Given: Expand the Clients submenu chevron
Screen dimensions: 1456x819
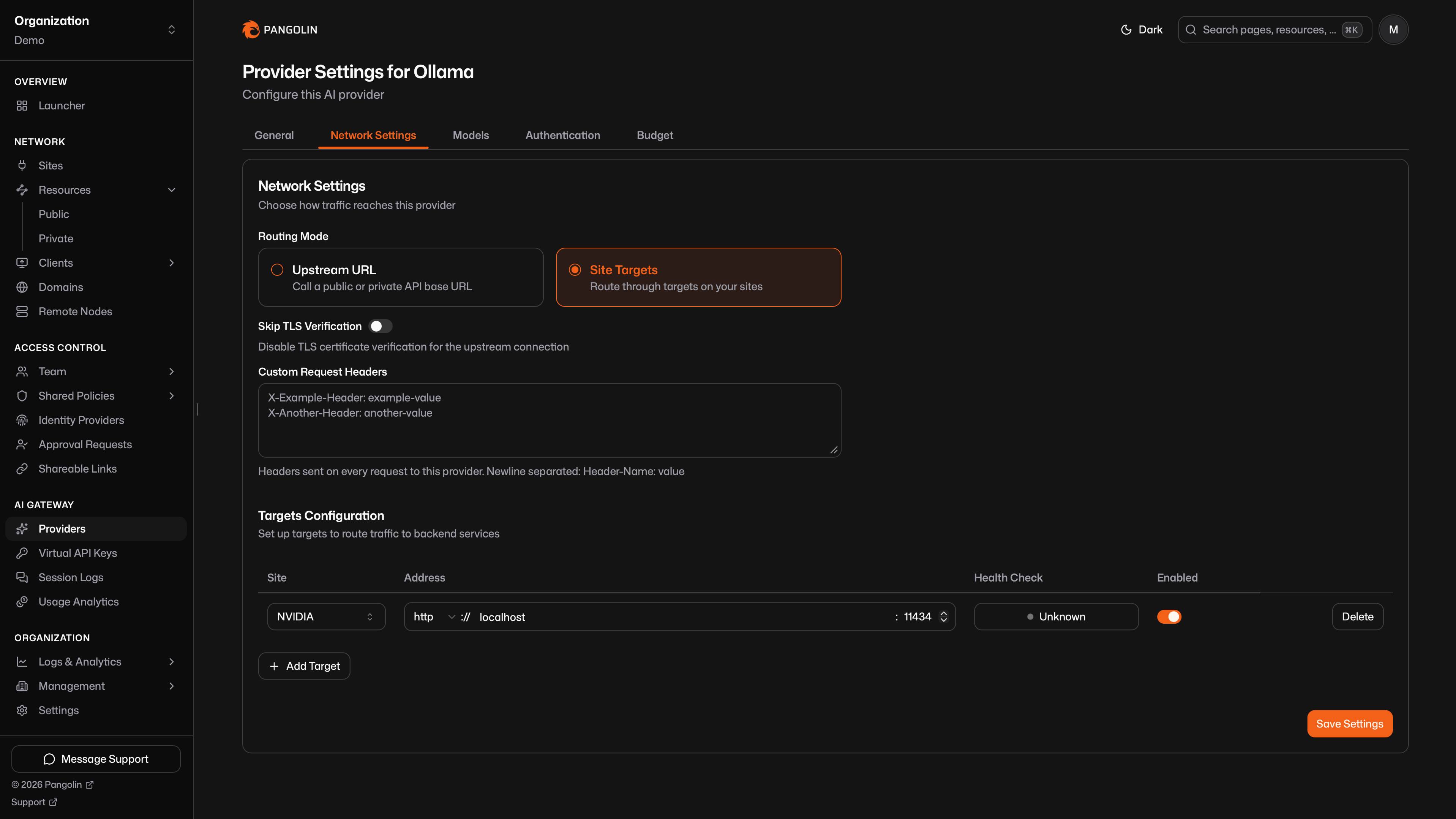Looking at the screenshot, I should (x=171, y=263).
